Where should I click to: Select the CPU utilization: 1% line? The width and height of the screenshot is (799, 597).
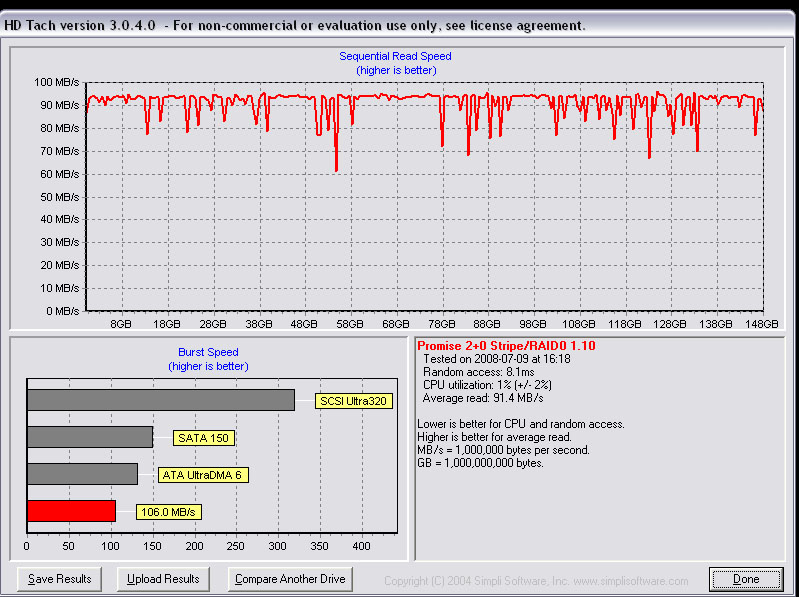487,385
